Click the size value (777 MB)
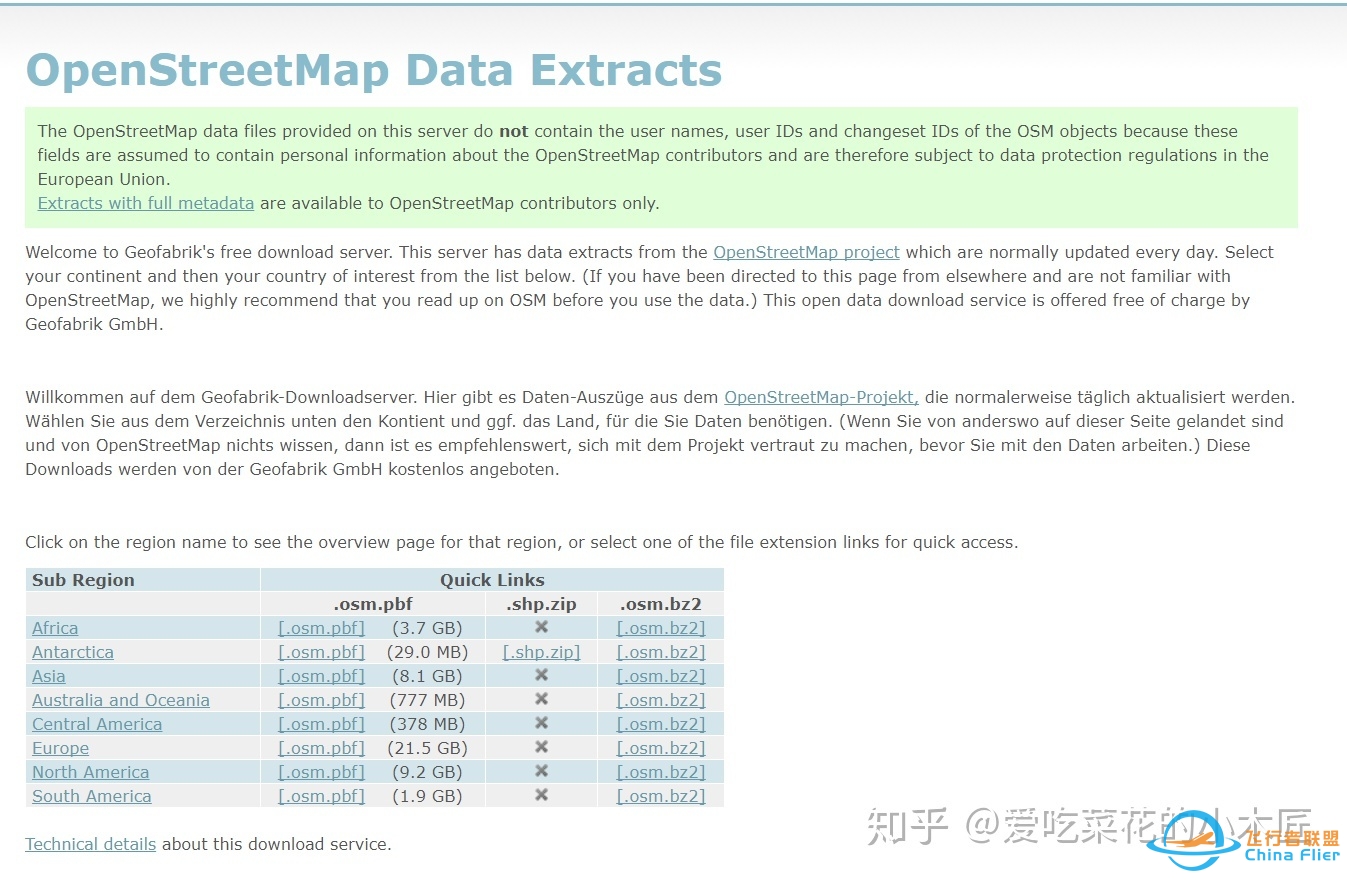The image size is (1347, 881). point(427,700)
